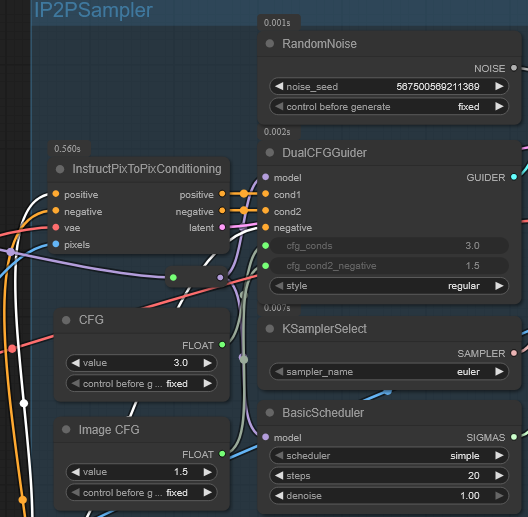Click BasicScheduler model input socket
The height and width of the screenshot is (517, 528).
pos(265,437)
